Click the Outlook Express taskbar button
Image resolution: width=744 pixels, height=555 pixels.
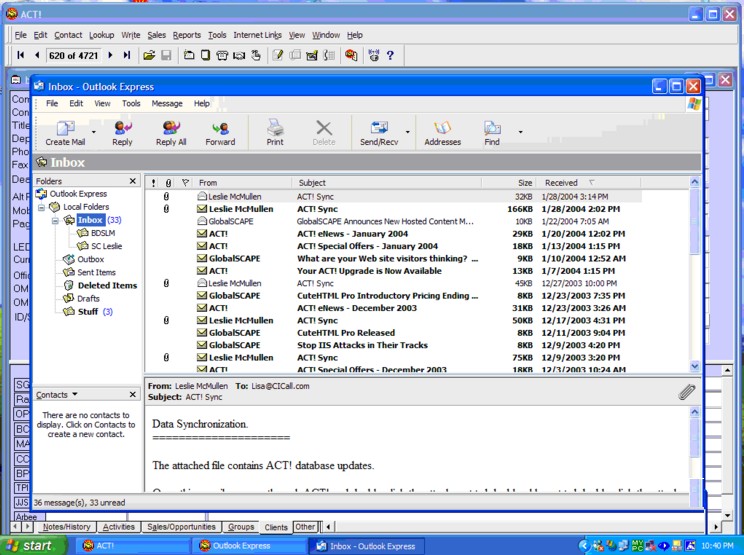[249, 546]
